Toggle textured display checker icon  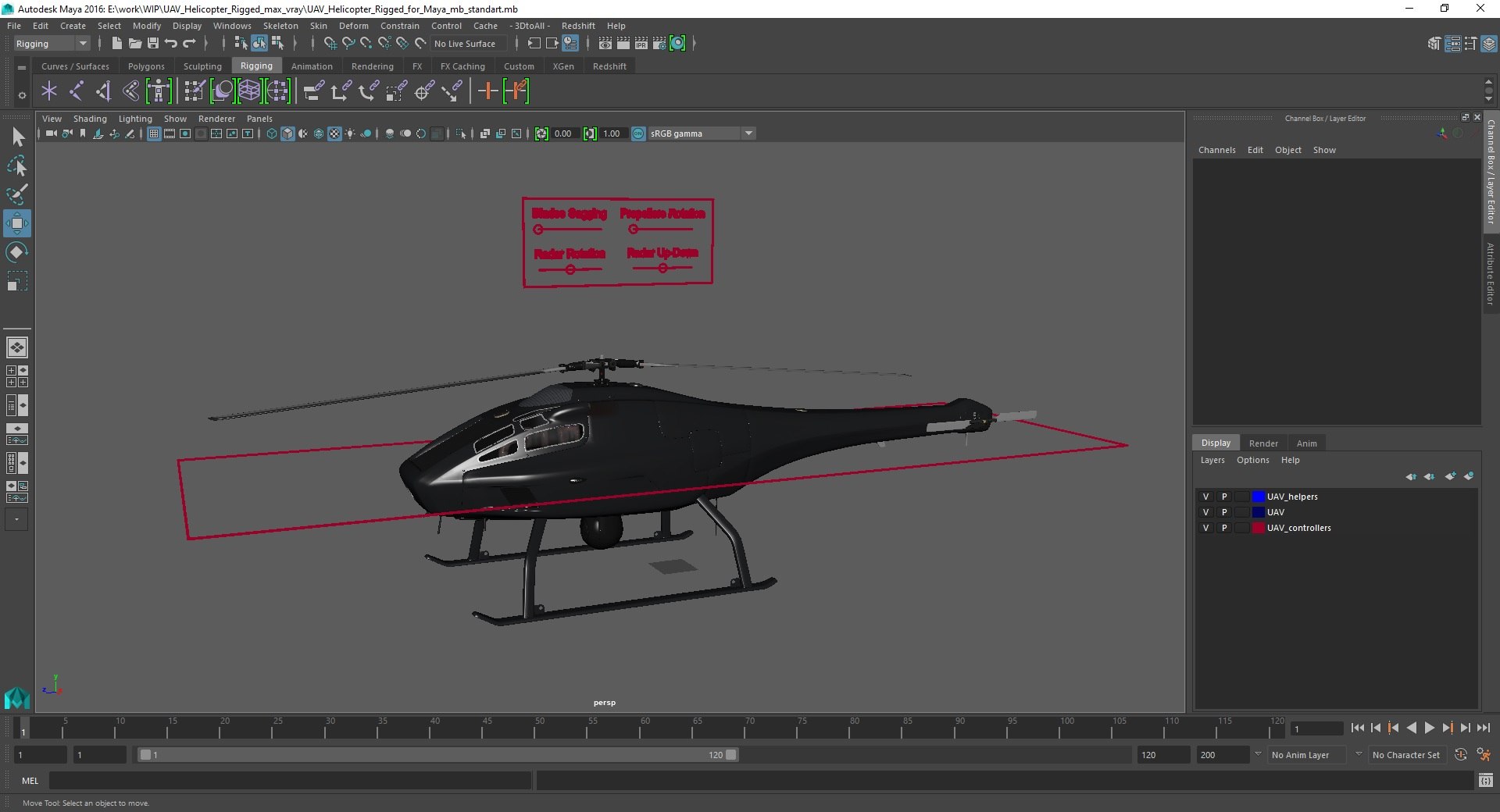[x=334, y=134]
